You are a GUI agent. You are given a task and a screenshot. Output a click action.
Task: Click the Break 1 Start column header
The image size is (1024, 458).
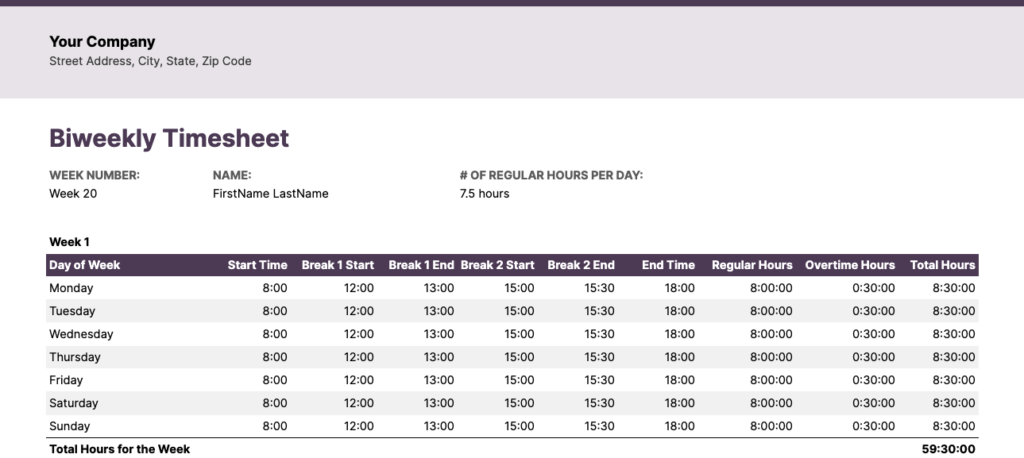coord(337,265)
